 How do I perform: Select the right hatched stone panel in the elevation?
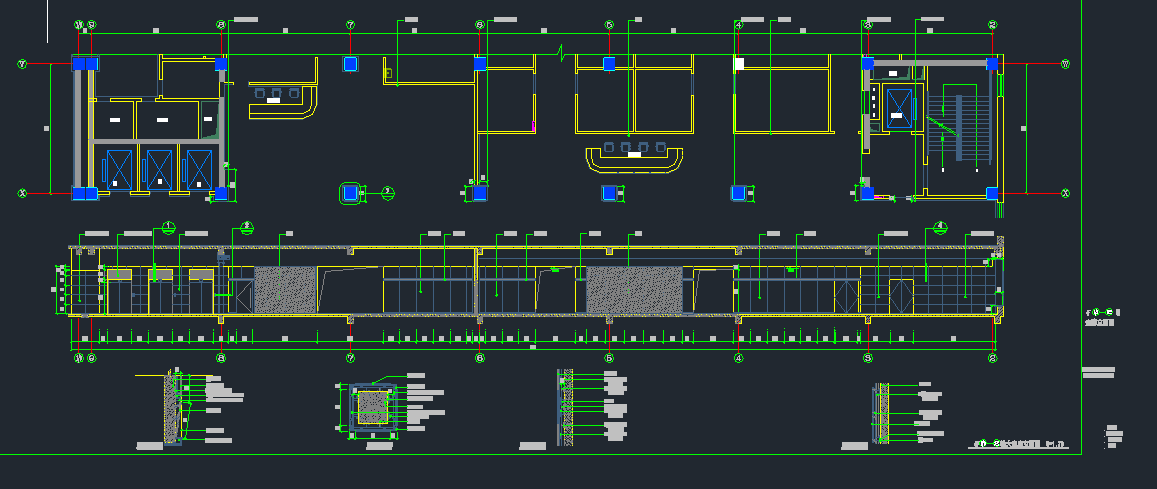[x=633, y=290]
